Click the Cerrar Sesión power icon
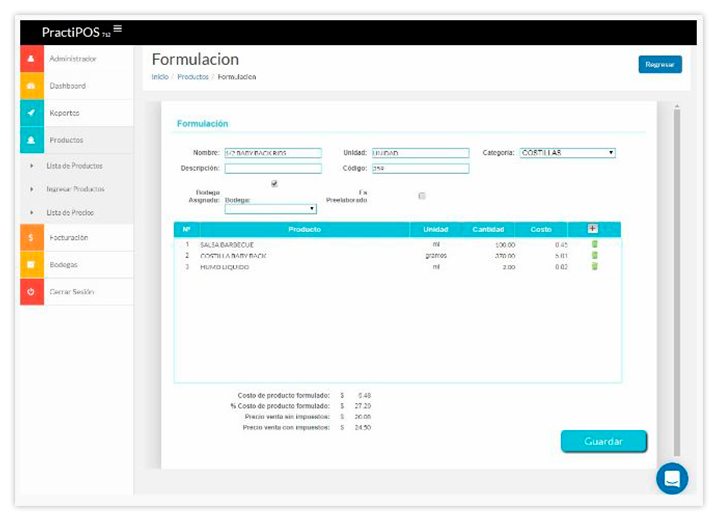Screen dimensions: 722x529 coord(31,291)
